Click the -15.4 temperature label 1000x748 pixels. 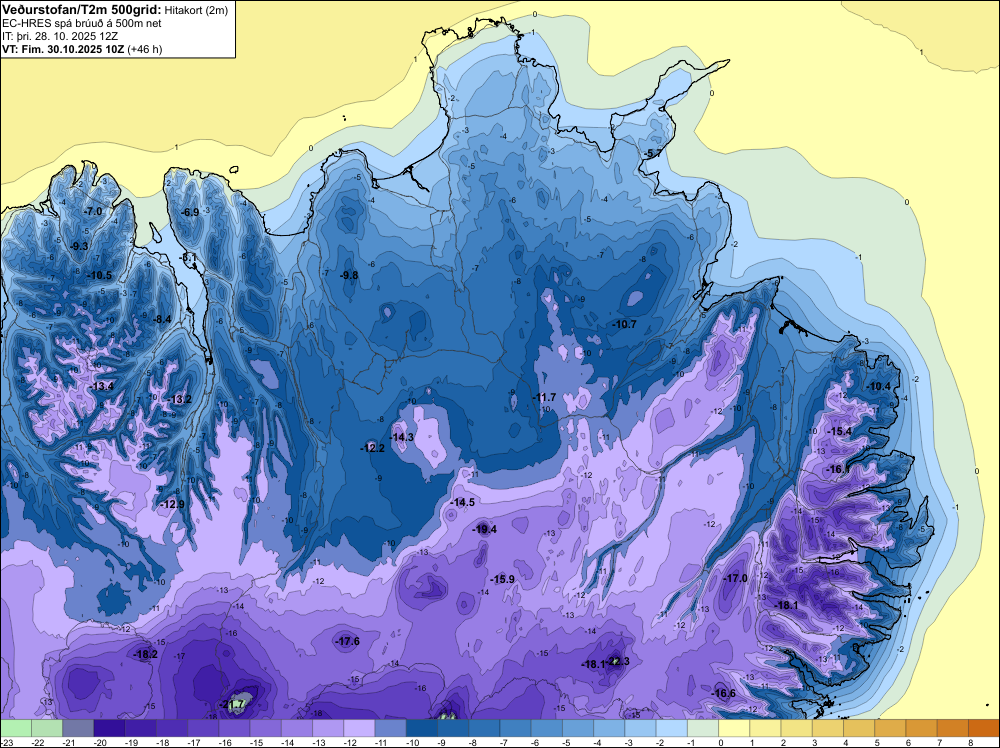tap(839, 432)
